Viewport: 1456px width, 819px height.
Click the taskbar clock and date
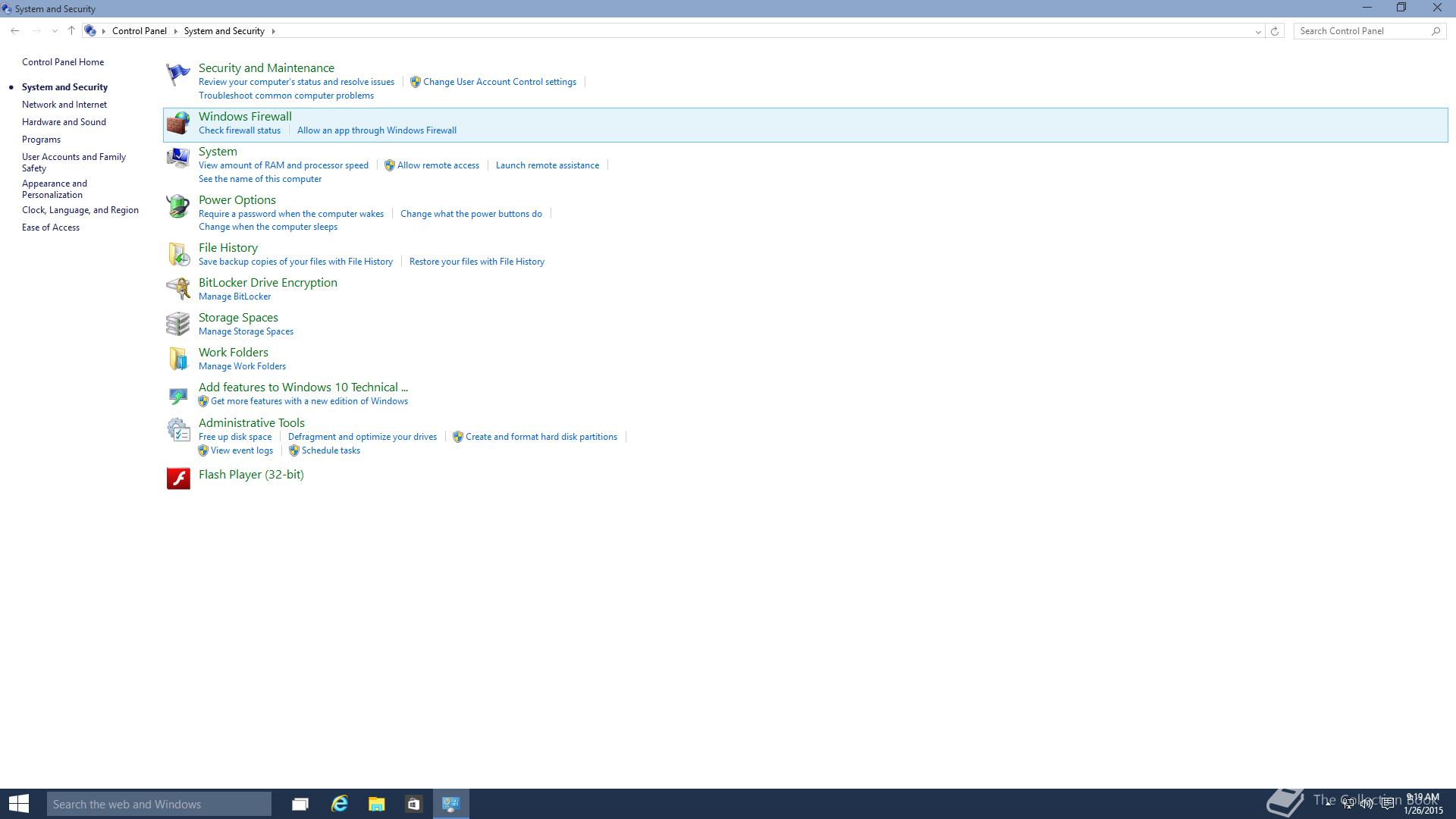point(1423,804)
